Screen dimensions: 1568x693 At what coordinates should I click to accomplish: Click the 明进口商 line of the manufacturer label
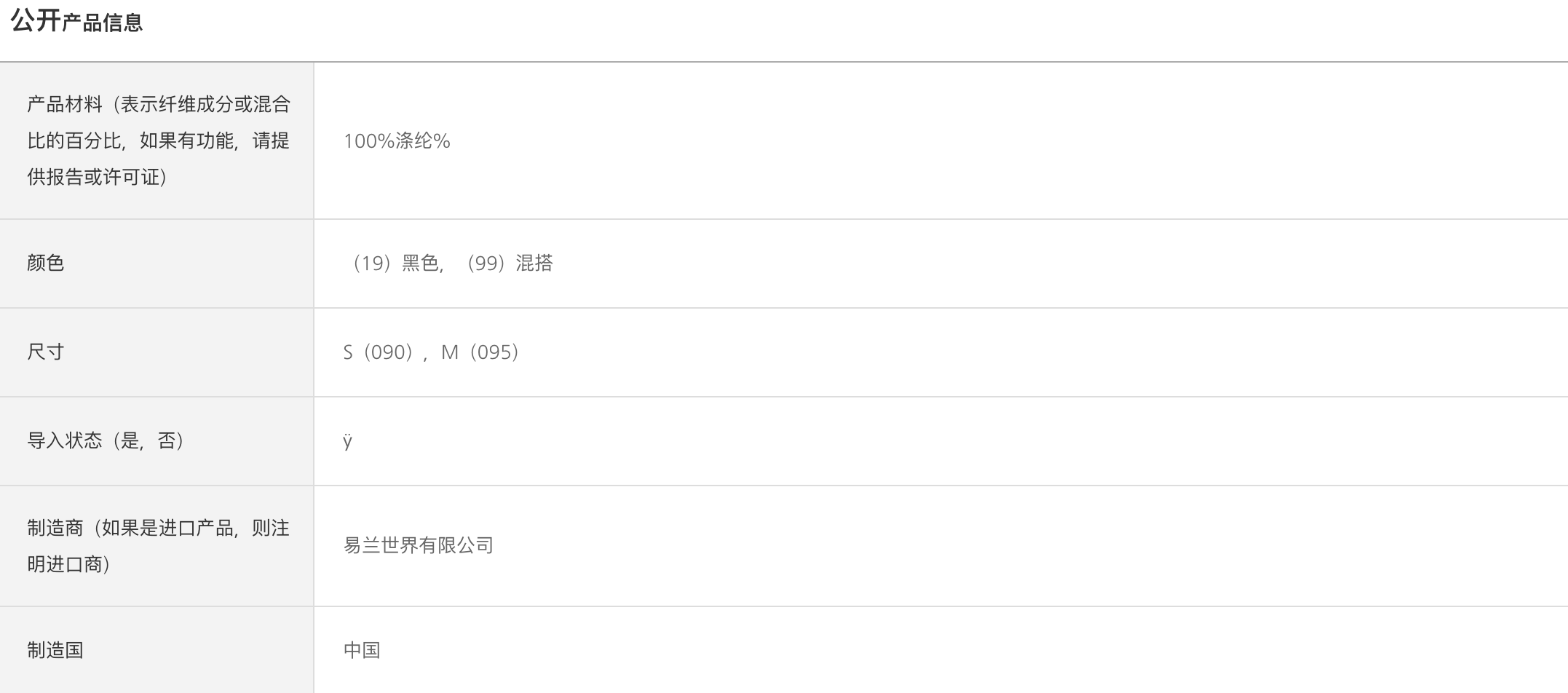point(69,564)
